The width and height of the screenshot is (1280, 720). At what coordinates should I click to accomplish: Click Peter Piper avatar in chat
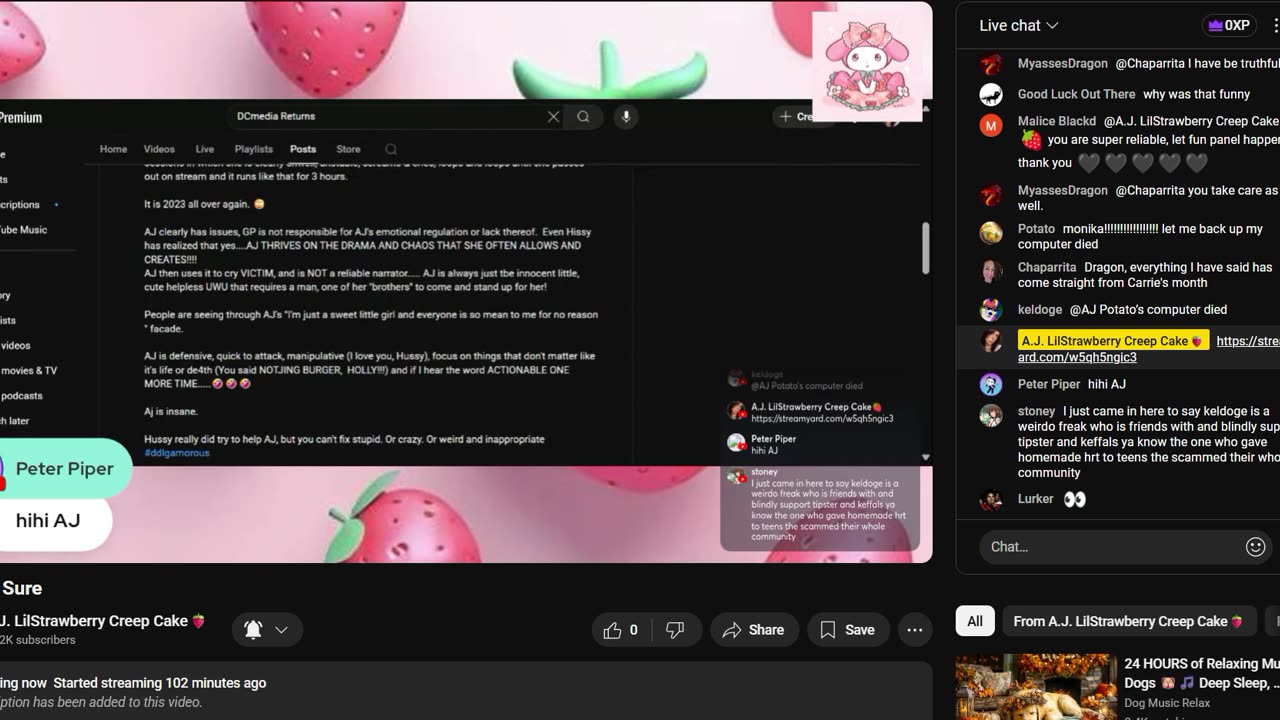(991, 385)
